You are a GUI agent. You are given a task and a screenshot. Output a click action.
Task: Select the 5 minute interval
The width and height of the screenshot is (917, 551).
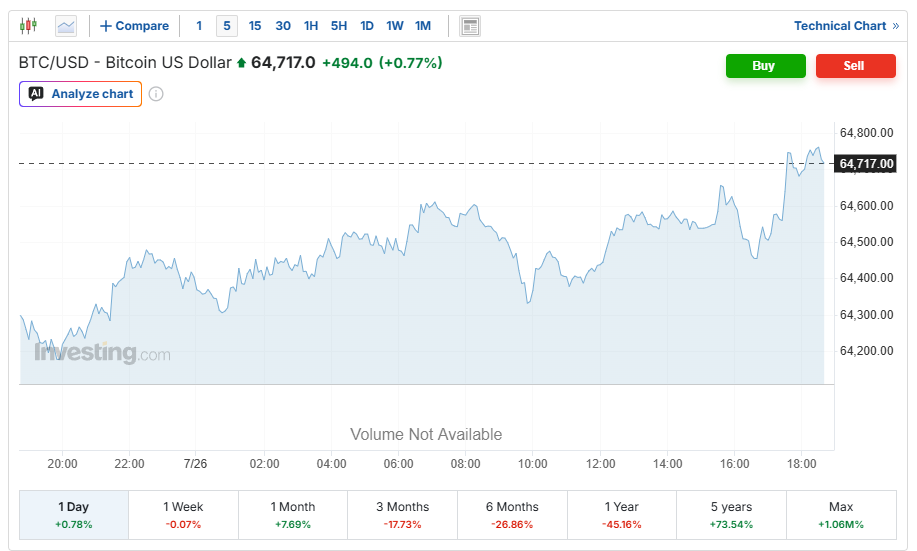tap(227, 26)
